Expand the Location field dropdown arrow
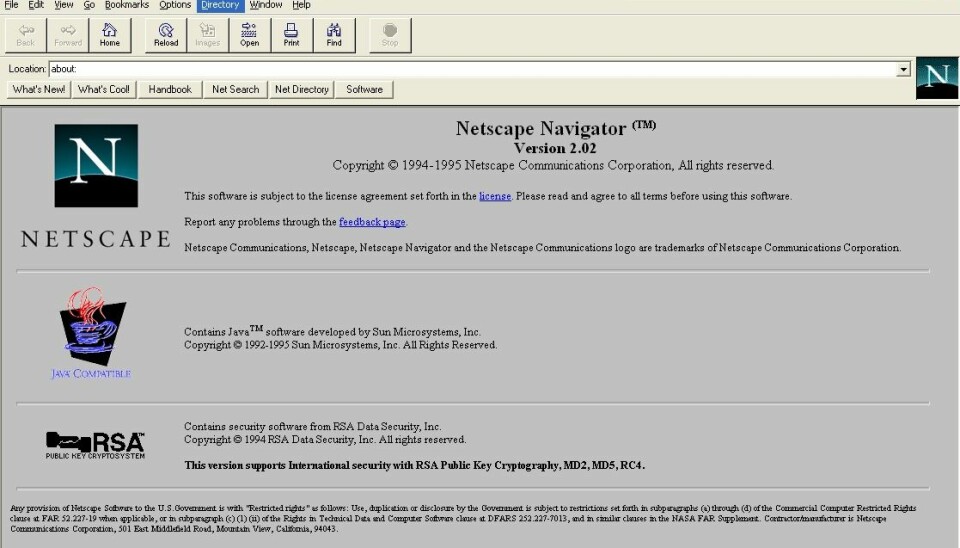The width and height of the screenshot is (960, 548). pyautogui.click(x=903, y=70)
